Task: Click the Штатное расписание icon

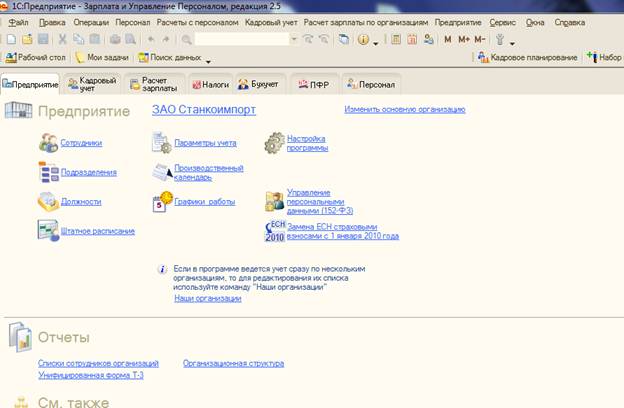Action: (48, 230)
